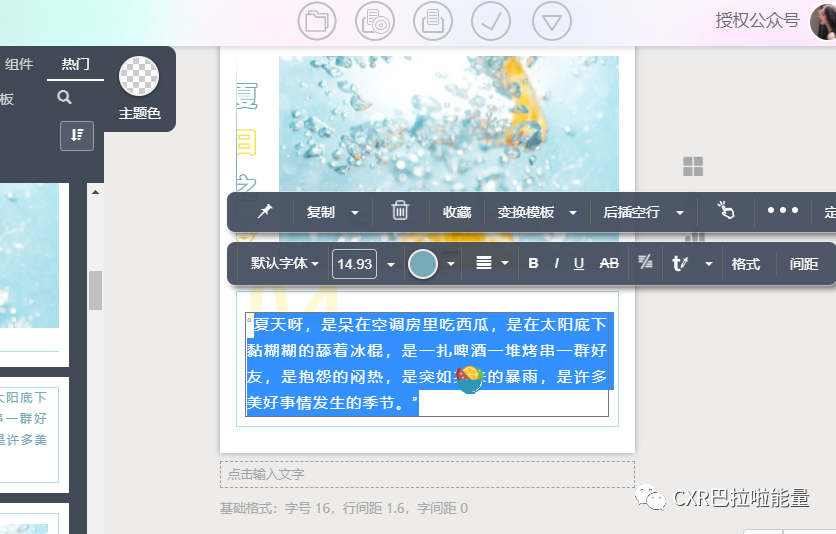Click the blue text color swatch

(x=423, y=264)
